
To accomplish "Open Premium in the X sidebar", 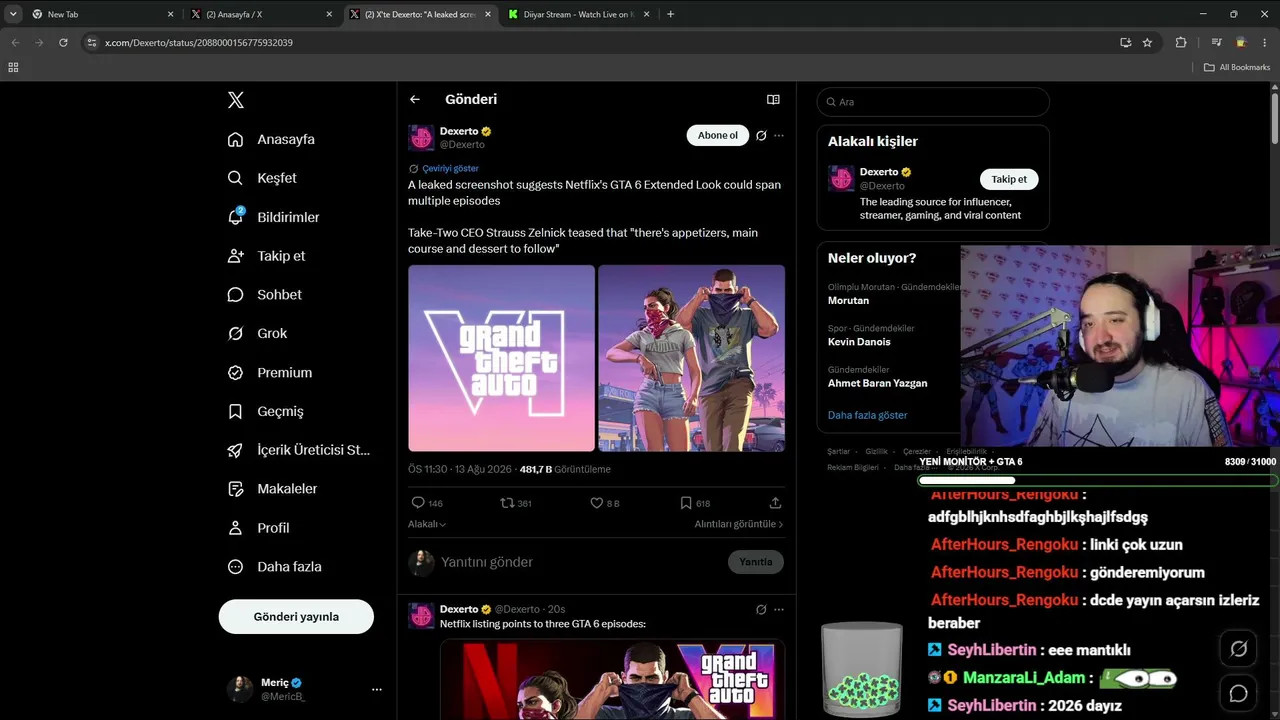I will (270, 373).
